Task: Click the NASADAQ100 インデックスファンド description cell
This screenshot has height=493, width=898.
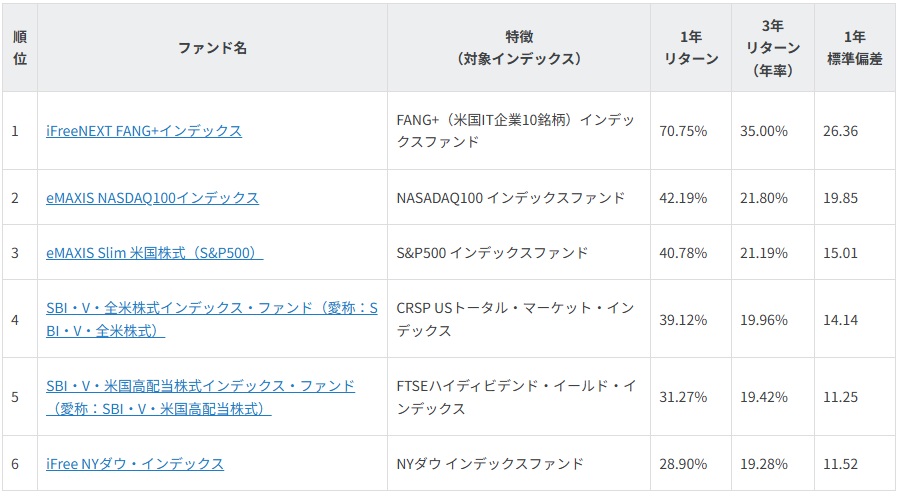Action: tap(510, 198)
